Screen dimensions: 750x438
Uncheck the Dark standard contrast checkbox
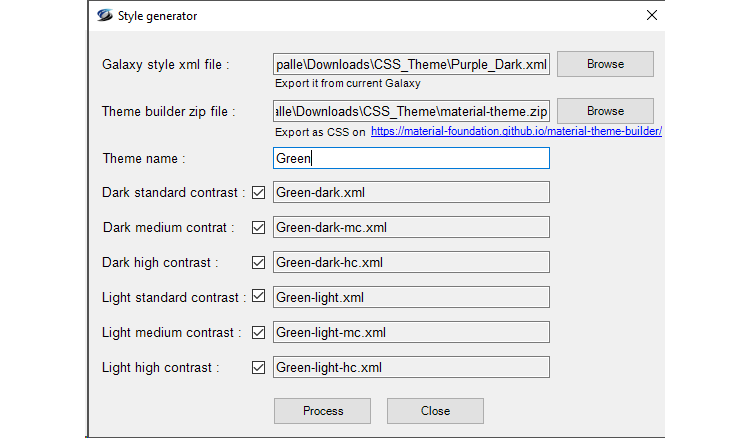pos(259,193)
